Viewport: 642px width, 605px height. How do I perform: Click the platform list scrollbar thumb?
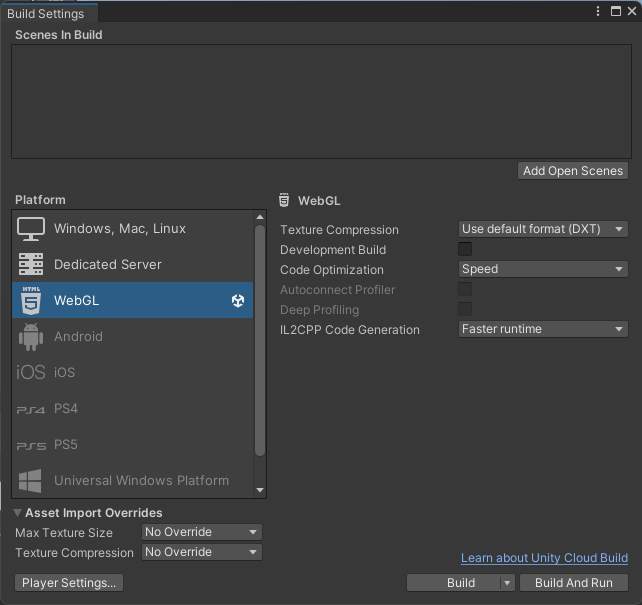pos(260,340)
